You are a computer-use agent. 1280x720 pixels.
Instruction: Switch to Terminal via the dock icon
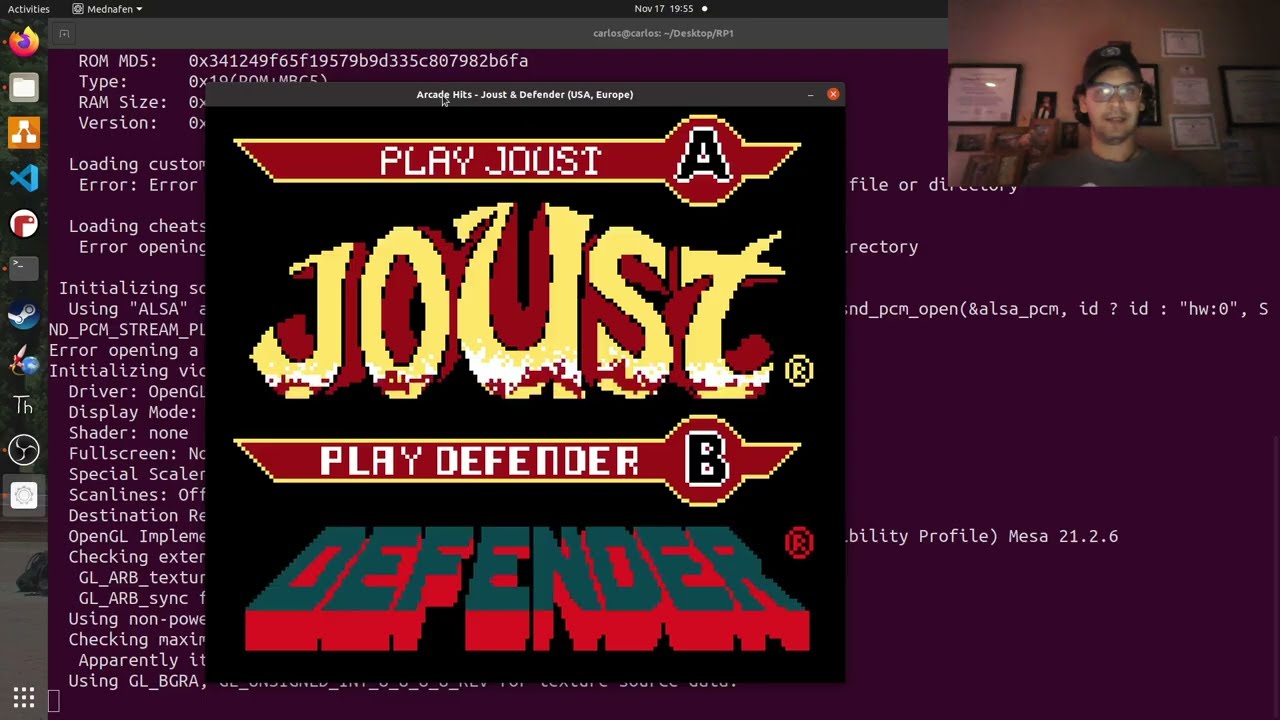coord(24,268)
